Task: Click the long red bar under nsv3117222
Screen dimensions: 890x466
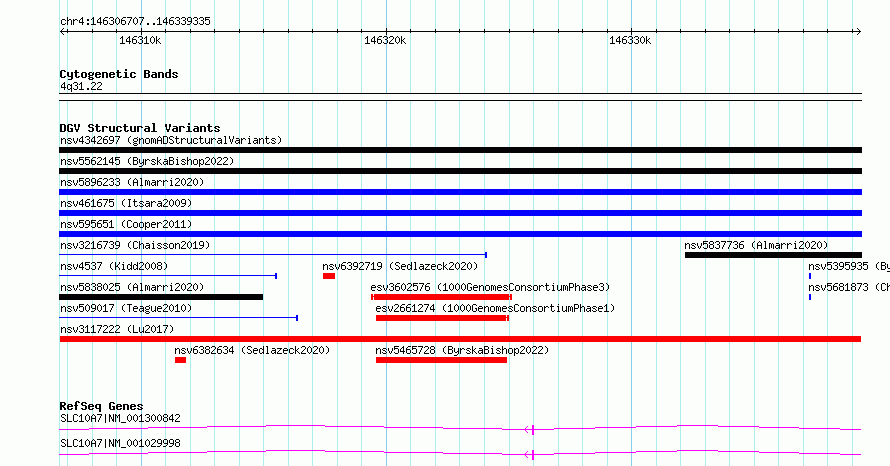Action: [460, 339]
